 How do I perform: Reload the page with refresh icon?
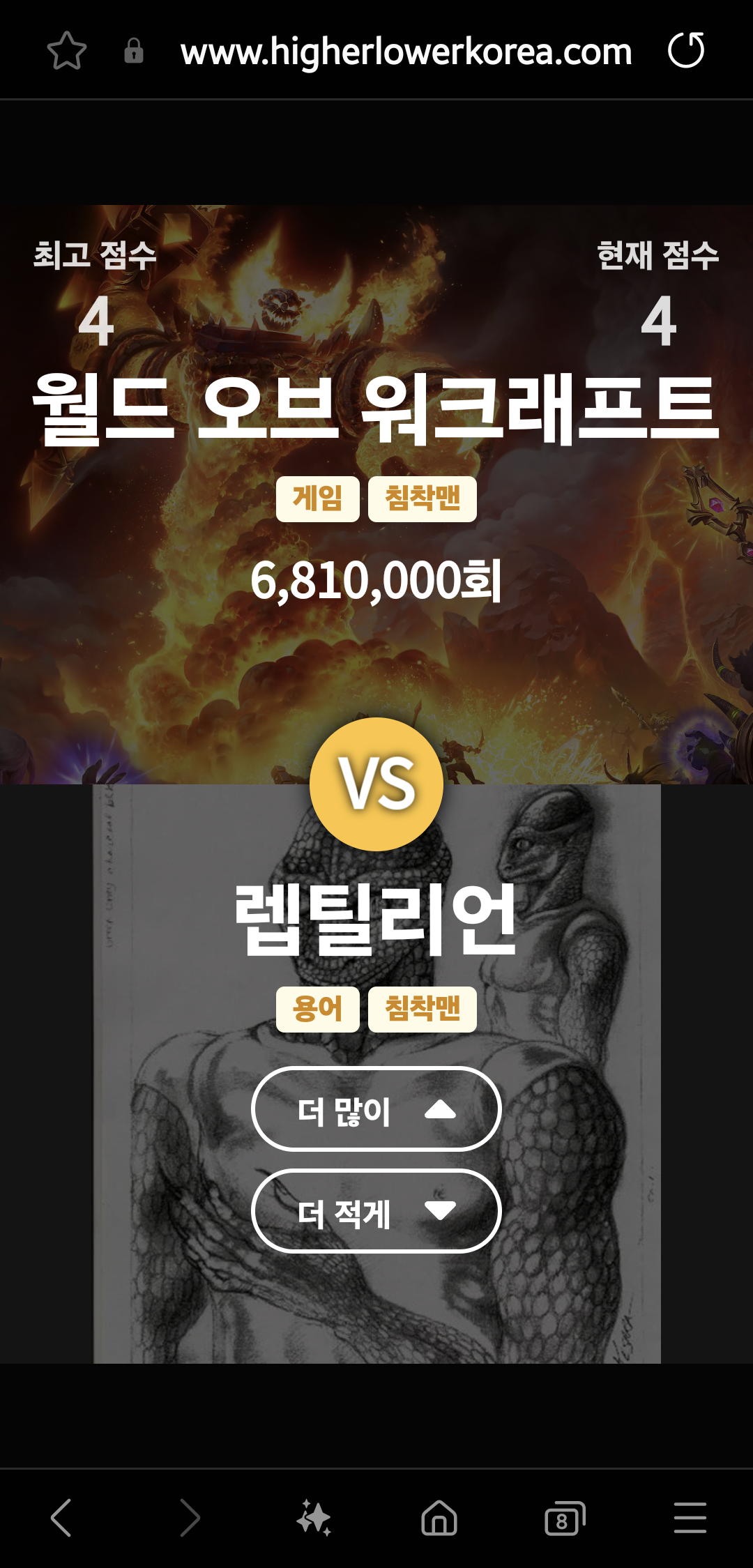pos(686,50)
